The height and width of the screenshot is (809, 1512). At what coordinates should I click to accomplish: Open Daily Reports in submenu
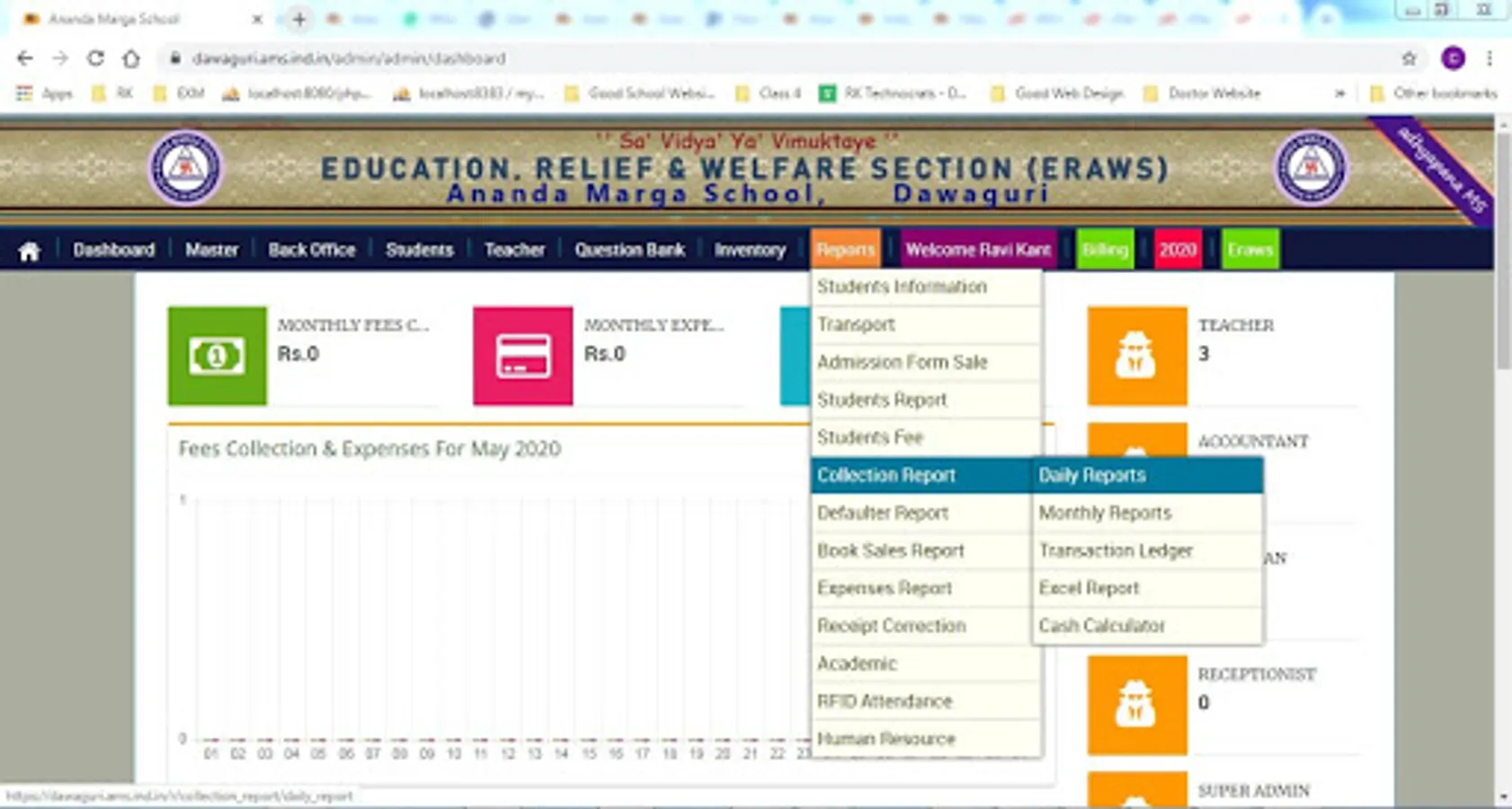(x=1148, y=476)
